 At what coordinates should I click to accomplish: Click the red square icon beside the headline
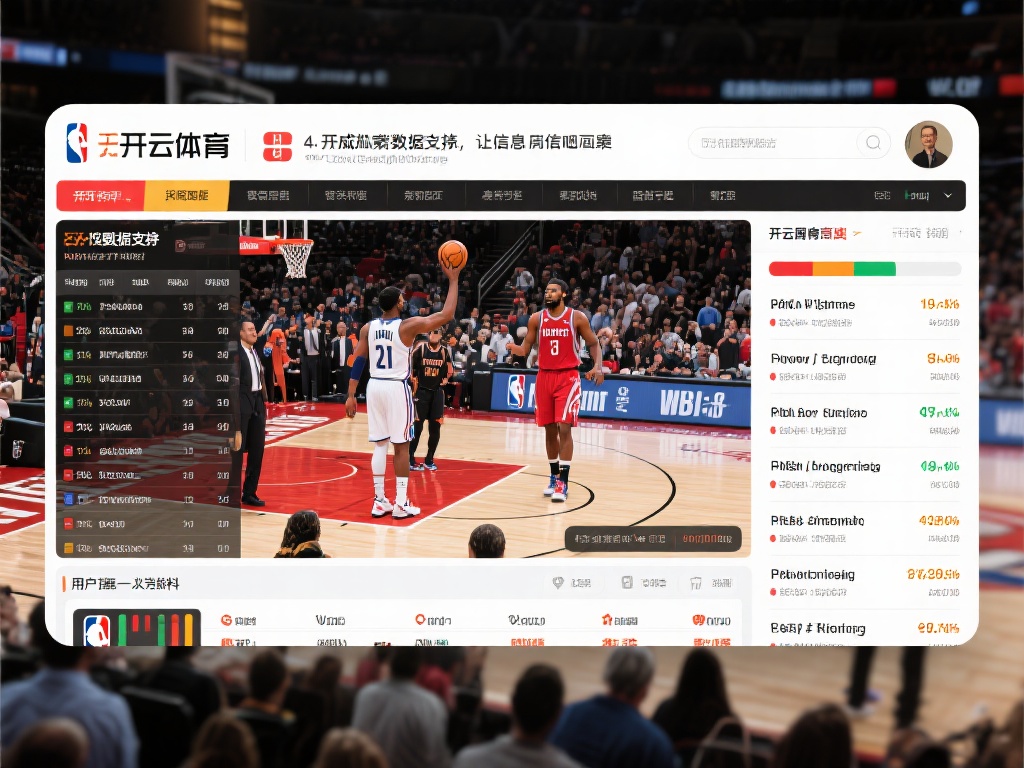pyautogui.click(x=277, y=146)
